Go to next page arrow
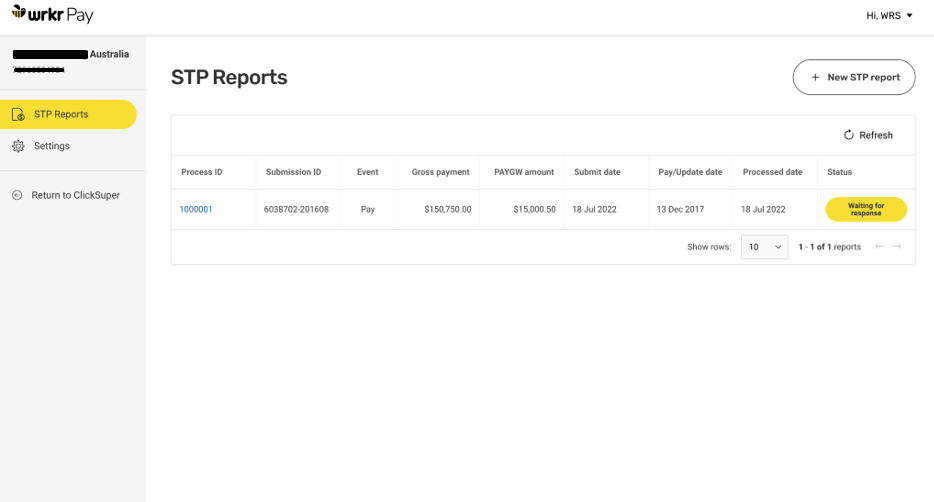 [x=896, y=246]
